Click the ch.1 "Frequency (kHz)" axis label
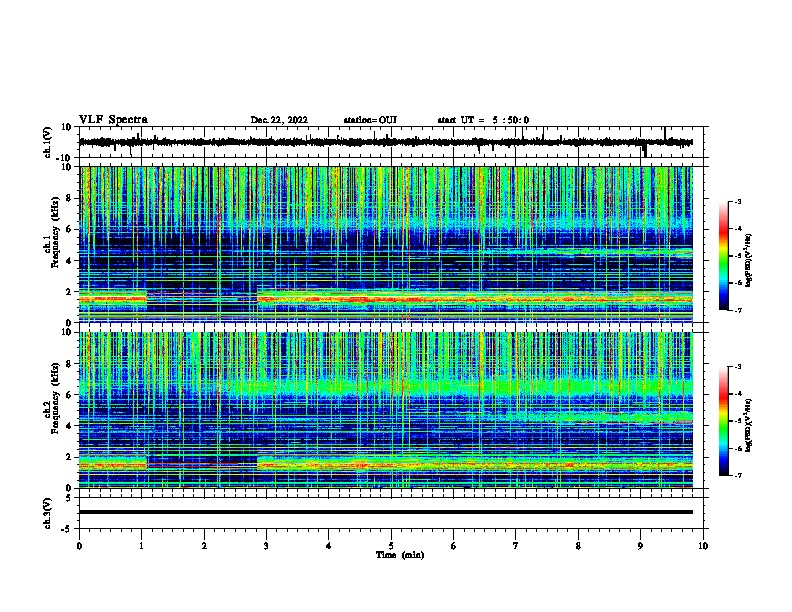This screenshot has width=792, height=612. point(56,233)
